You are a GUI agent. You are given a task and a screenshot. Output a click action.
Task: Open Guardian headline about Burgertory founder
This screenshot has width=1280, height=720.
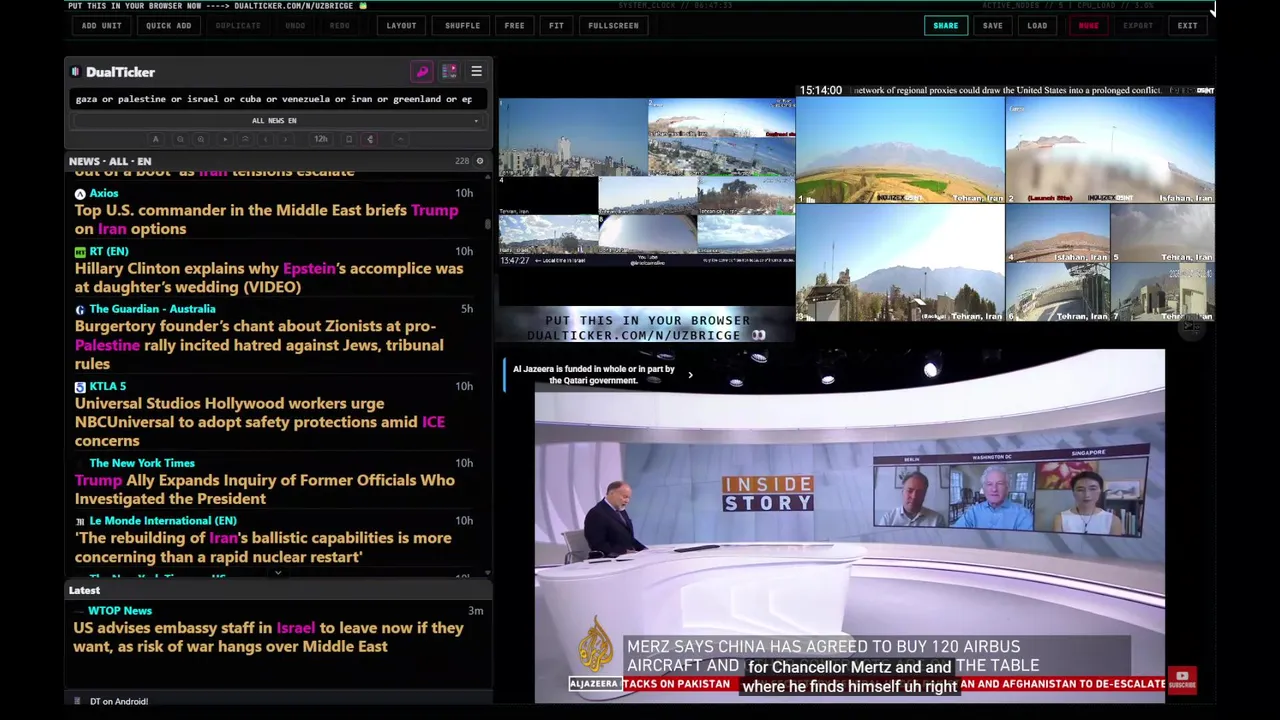click(x=259, y=345)
